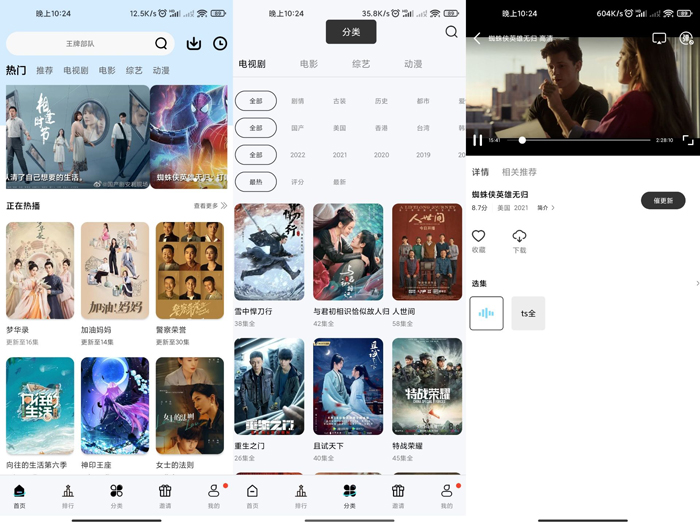700x525 pixels.
Task: Click the video progress bar slider
Action: (x=522, y=140)
